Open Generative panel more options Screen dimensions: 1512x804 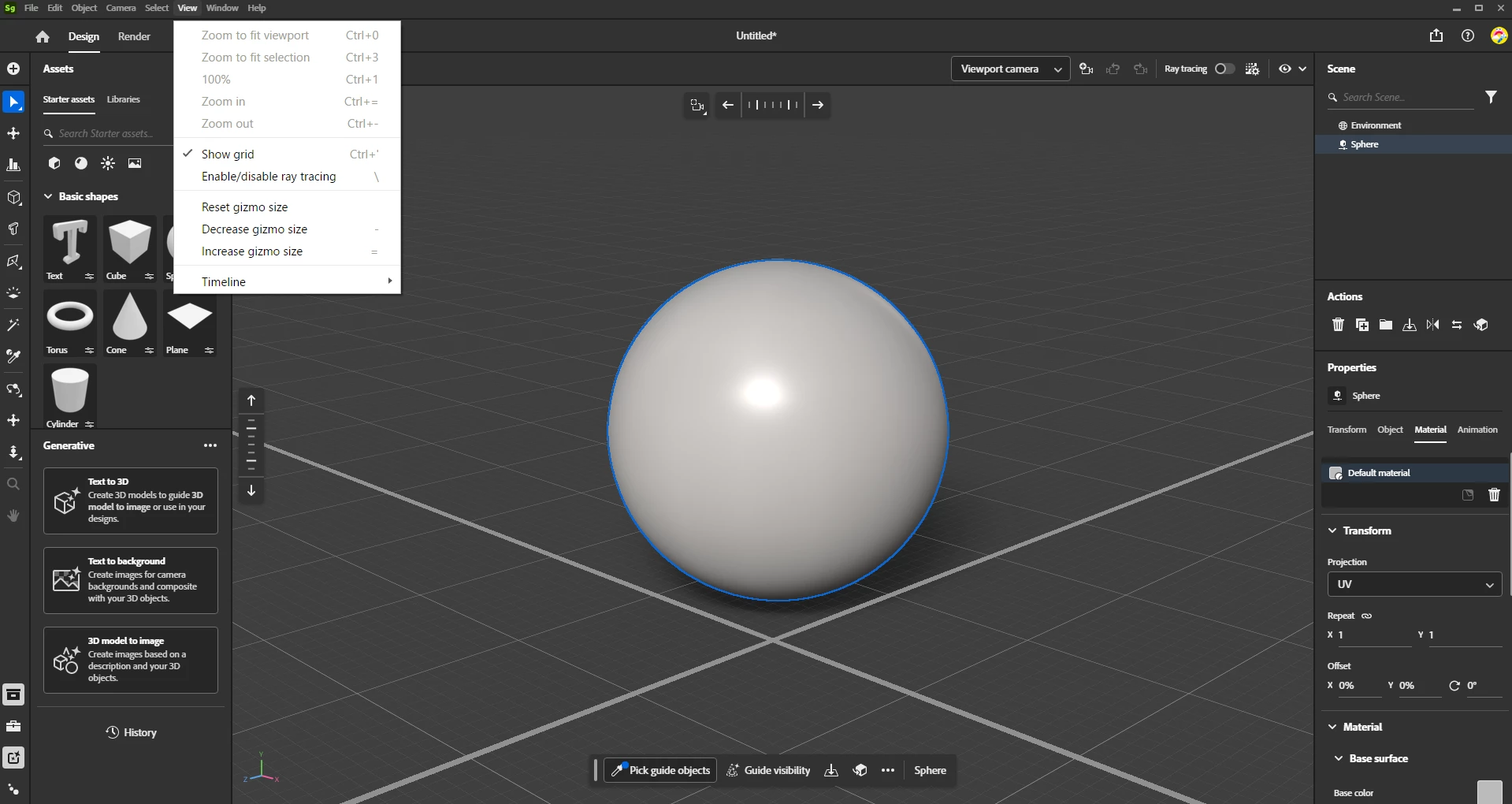210,445
